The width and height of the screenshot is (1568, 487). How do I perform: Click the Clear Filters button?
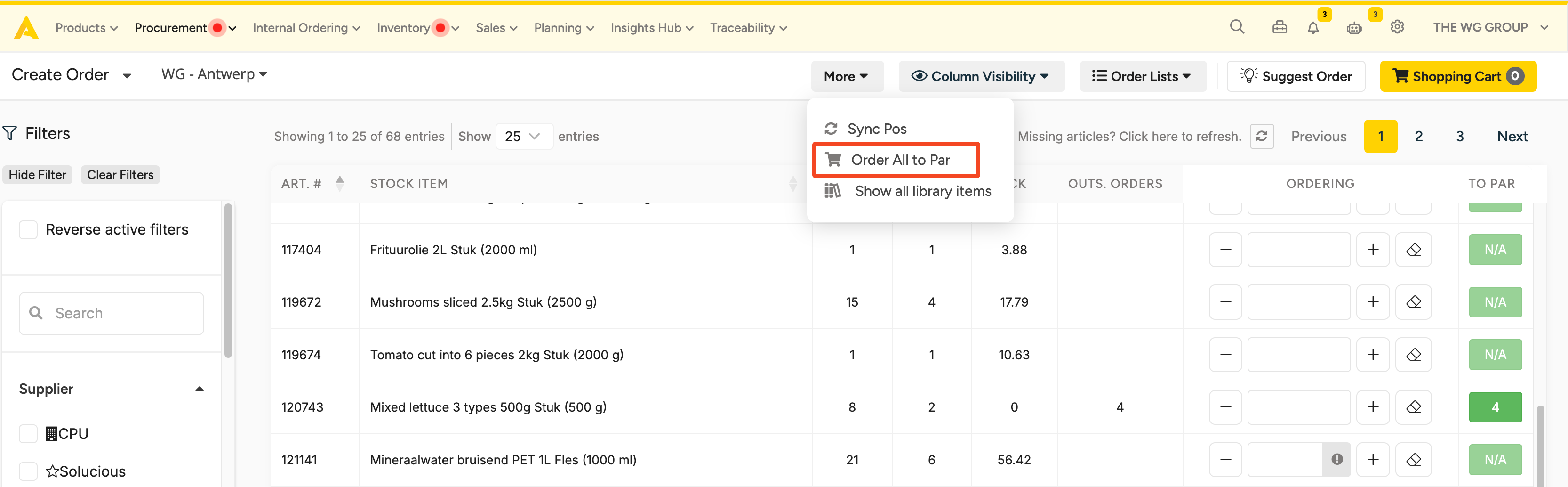pyautogui.click(x=120, y=175)
